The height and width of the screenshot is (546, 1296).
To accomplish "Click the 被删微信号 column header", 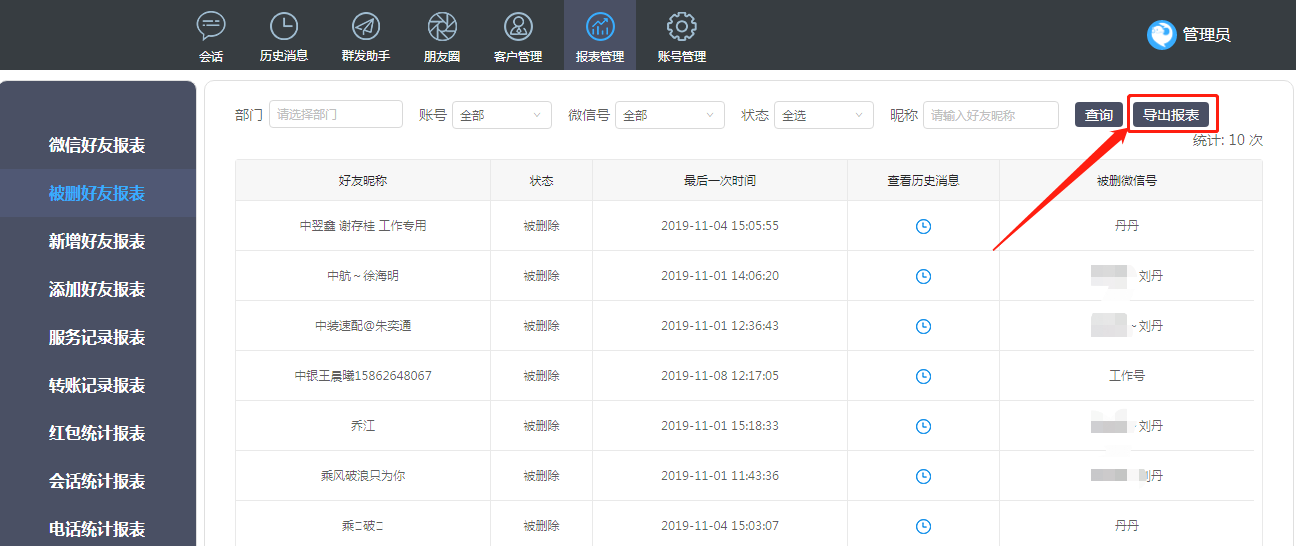I will click(1127, 181).
